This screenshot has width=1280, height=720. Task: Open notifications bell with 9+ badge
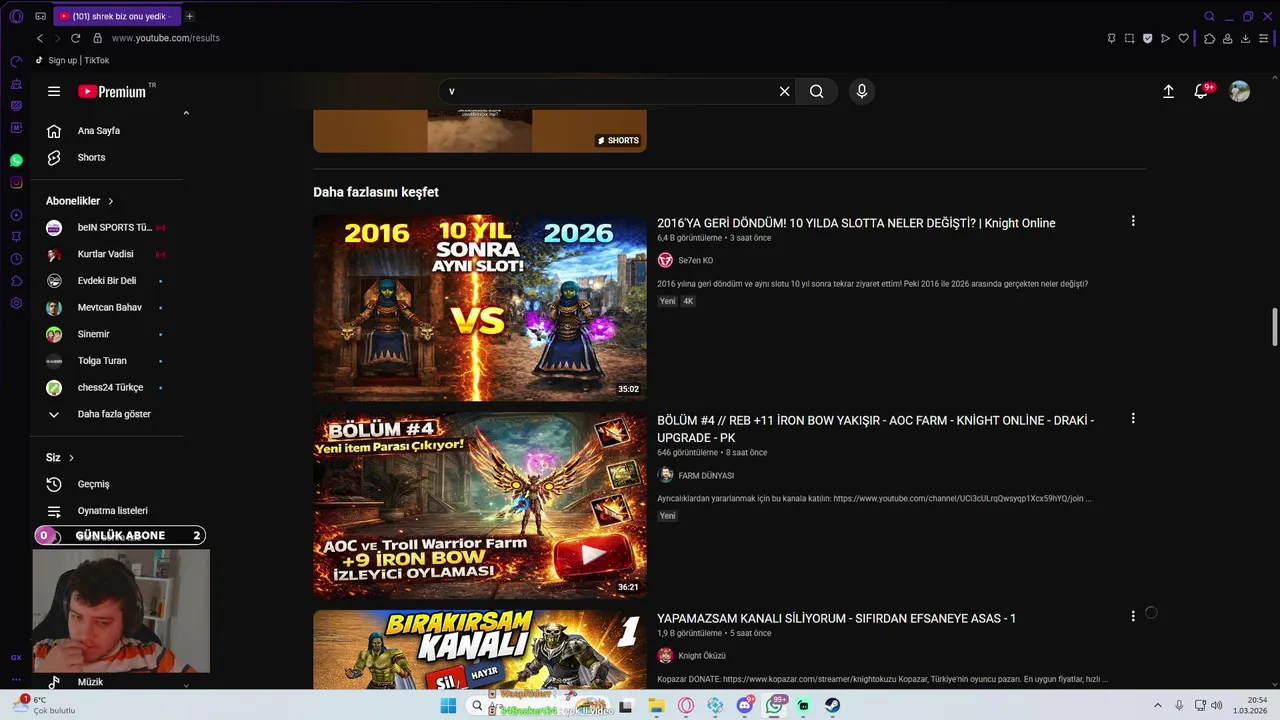(x=1202, y=91)
